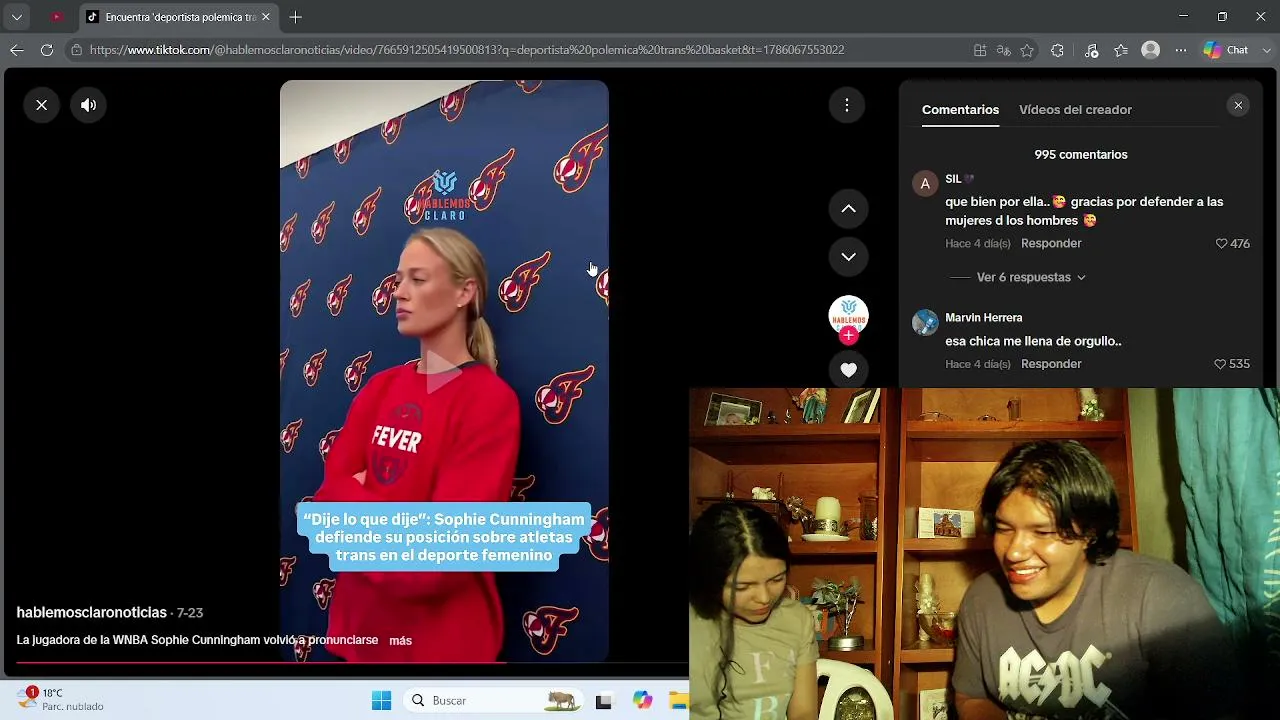1280x720 pixels.
Task: Switch to the Comentarios tab
Action: click(x=960, y=110)
